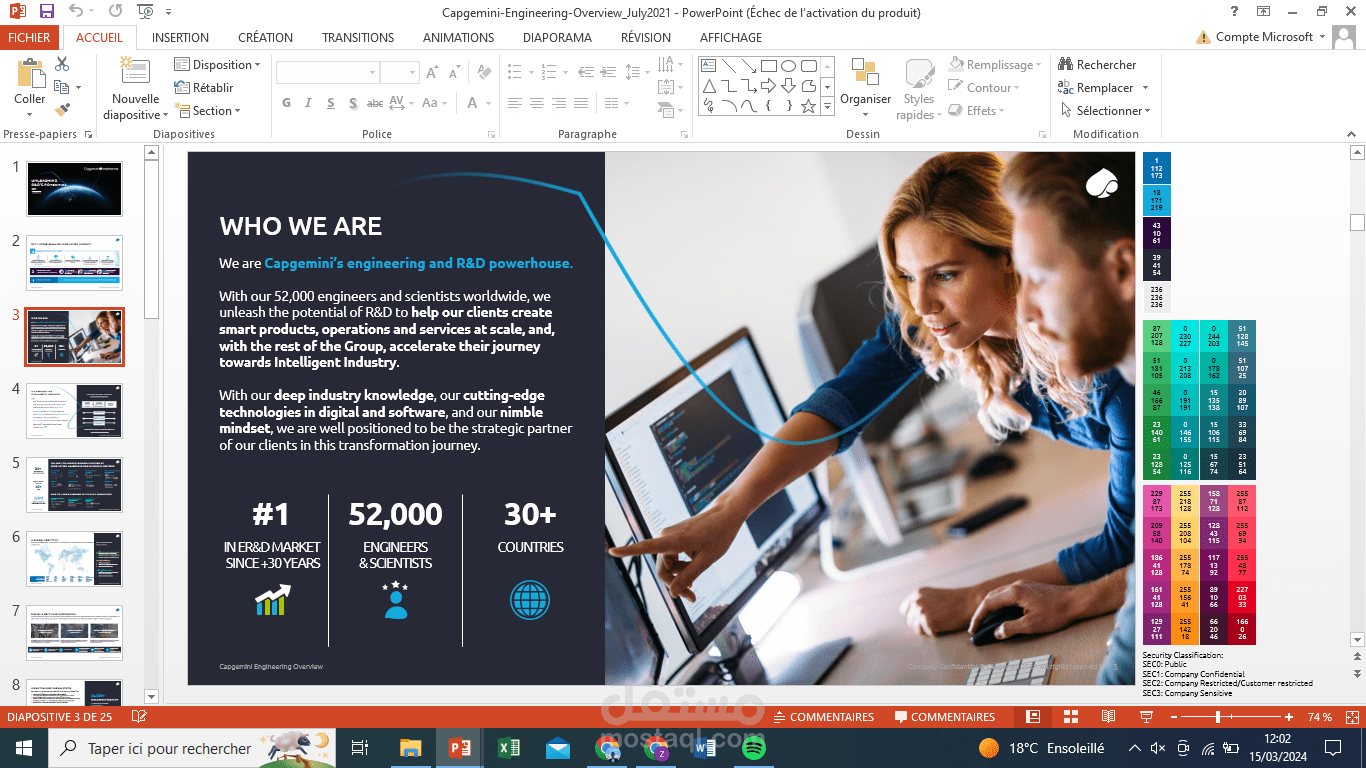Open the Remplacer dropdown arrow
The image size is (1366, 768).
[x=1145, y=87]
